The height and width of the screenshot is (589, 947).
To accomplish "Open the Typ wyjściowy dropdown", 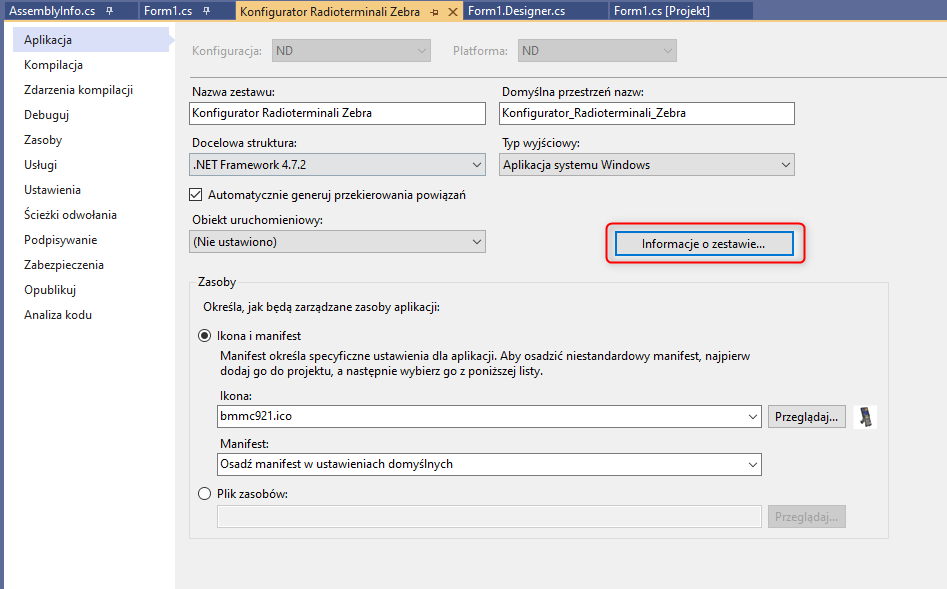I will [x=785, y=165].
